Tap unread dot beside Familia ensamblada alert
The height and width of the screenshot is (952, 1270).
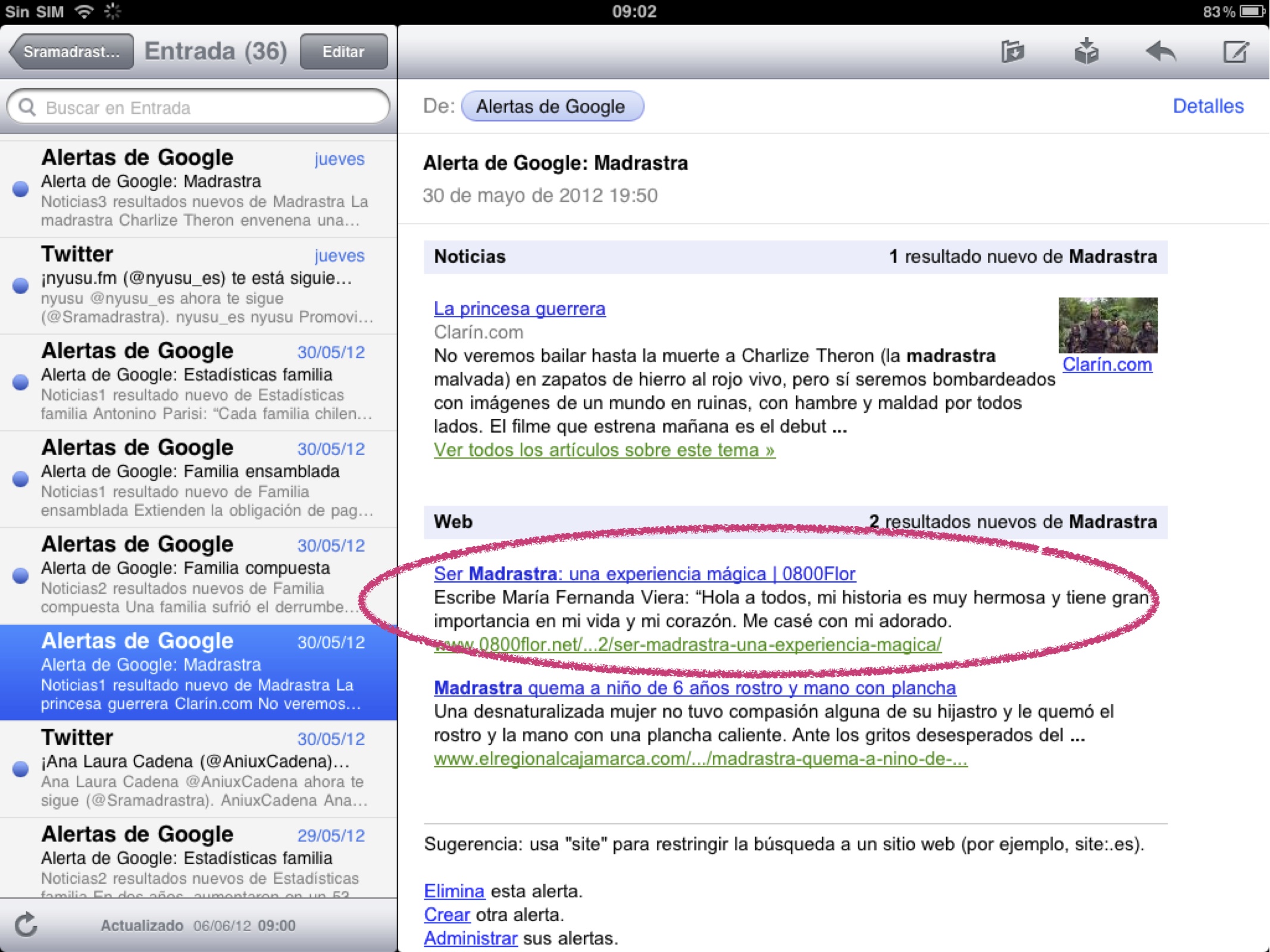(x=21, y=479)
